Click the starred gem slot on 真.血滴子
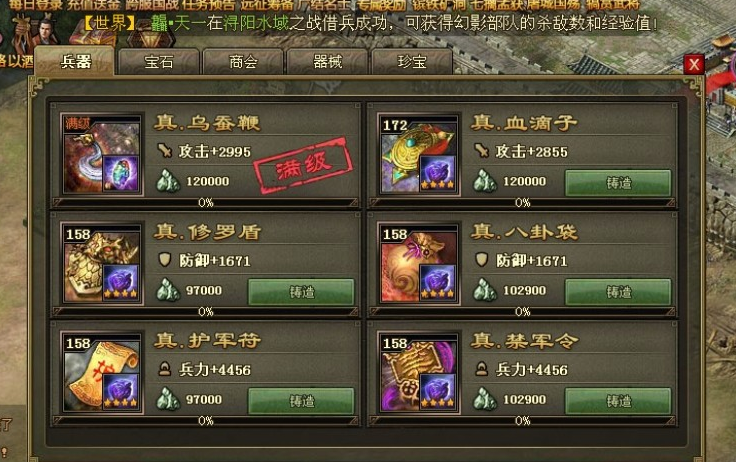736x462 pixels. (x=437, y=173)
